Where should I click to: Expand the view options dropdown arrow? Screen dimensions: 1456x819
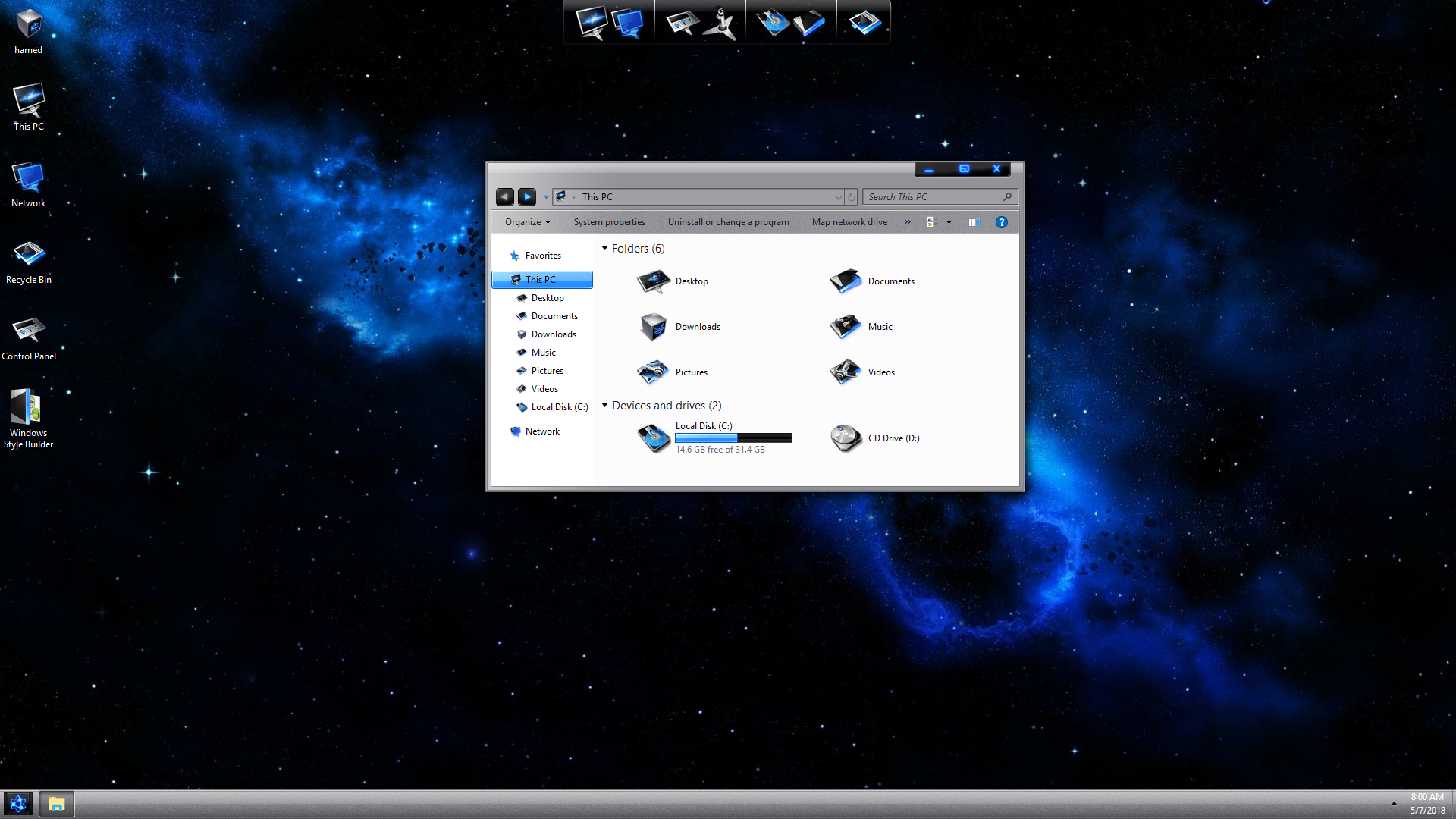pos(949,222)
